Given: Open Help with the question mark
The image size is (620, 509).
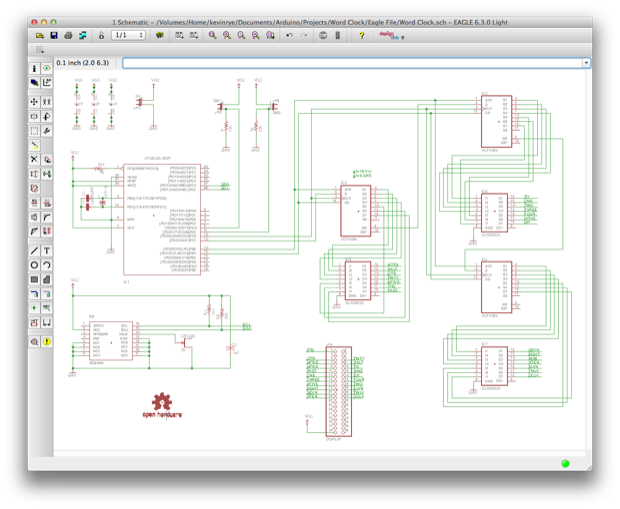Looking at the screenshot, I should 361,36.
